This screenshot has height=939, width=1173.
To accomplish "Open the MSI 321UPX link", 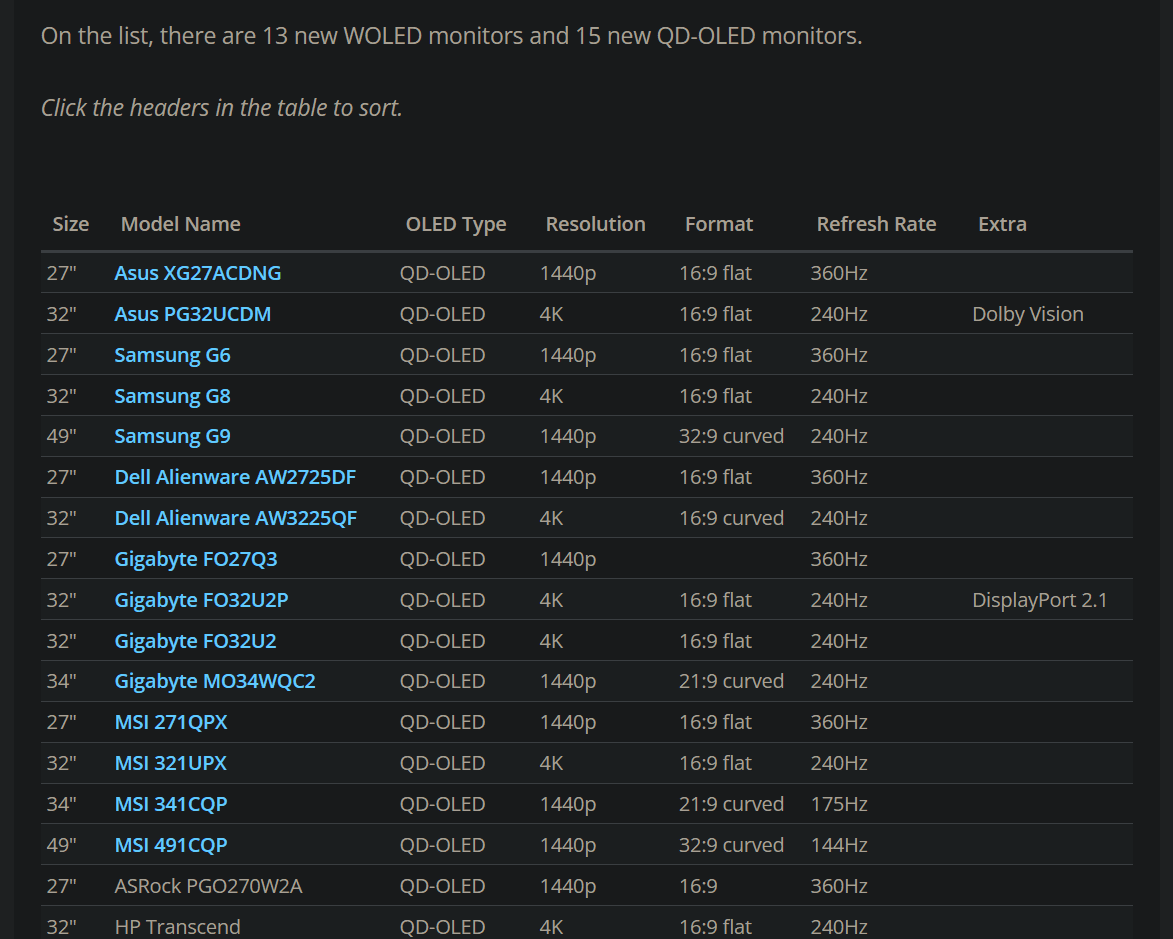I will click(171, 763).
